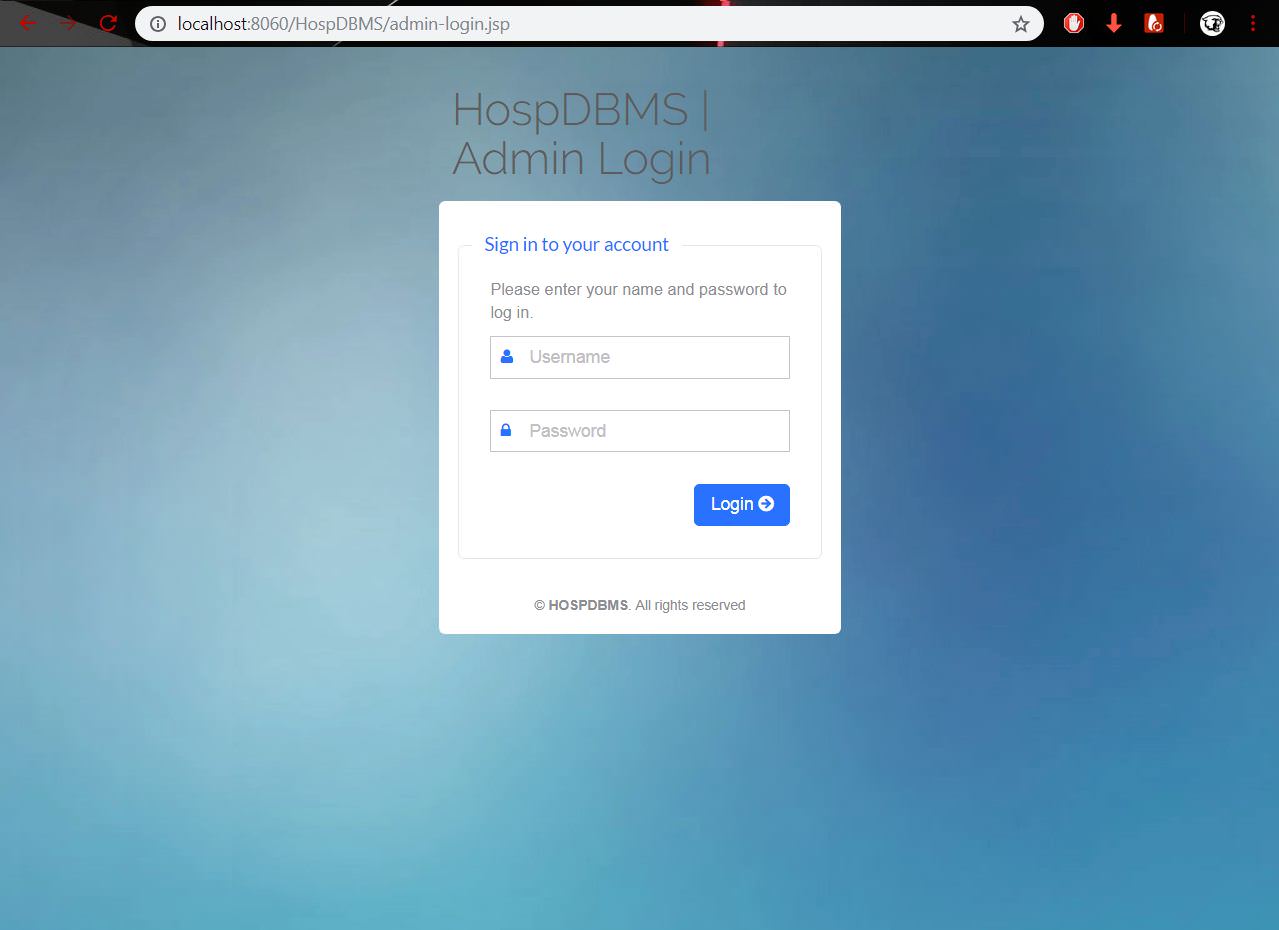The height and width of the screenshot is (930, 1279).
Task: View site information icon in address bar
Action: tap(157, 24)
